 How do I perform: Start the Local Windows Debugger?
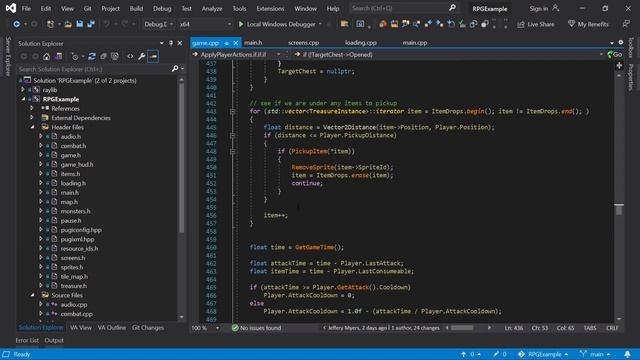click(x=277, y=24)
